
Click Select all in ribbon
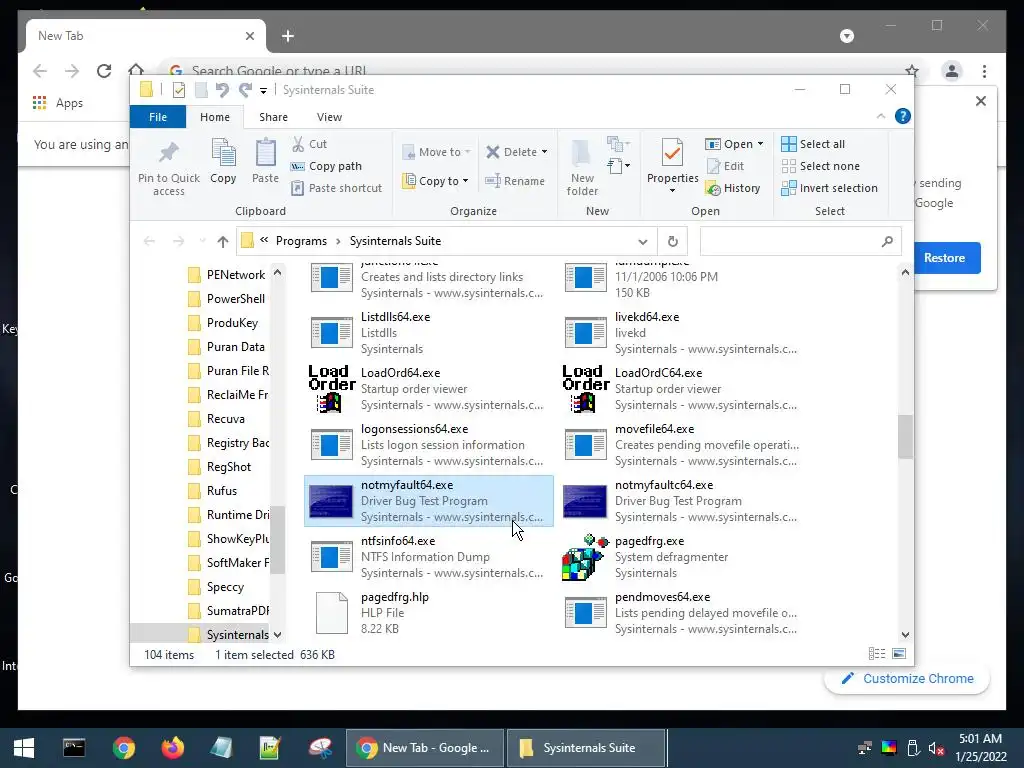pyautogui.click(x=813, y=144)
